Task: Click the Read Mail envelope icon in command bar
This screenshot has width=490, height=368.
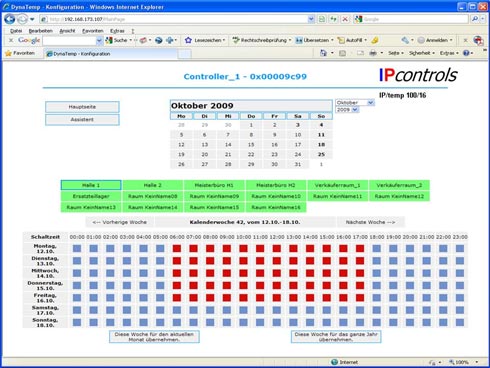Action: pos(360,53)
